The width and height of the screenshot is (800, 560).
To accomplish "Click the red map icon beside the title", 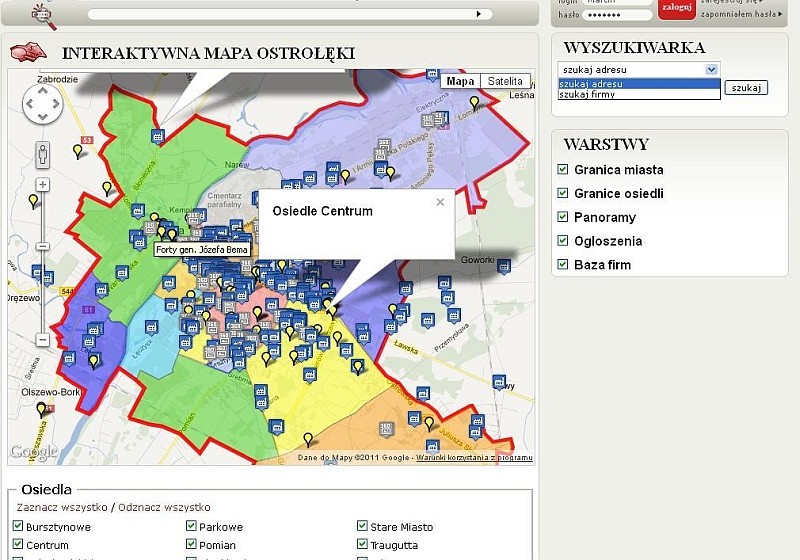I will coord(28,52).
